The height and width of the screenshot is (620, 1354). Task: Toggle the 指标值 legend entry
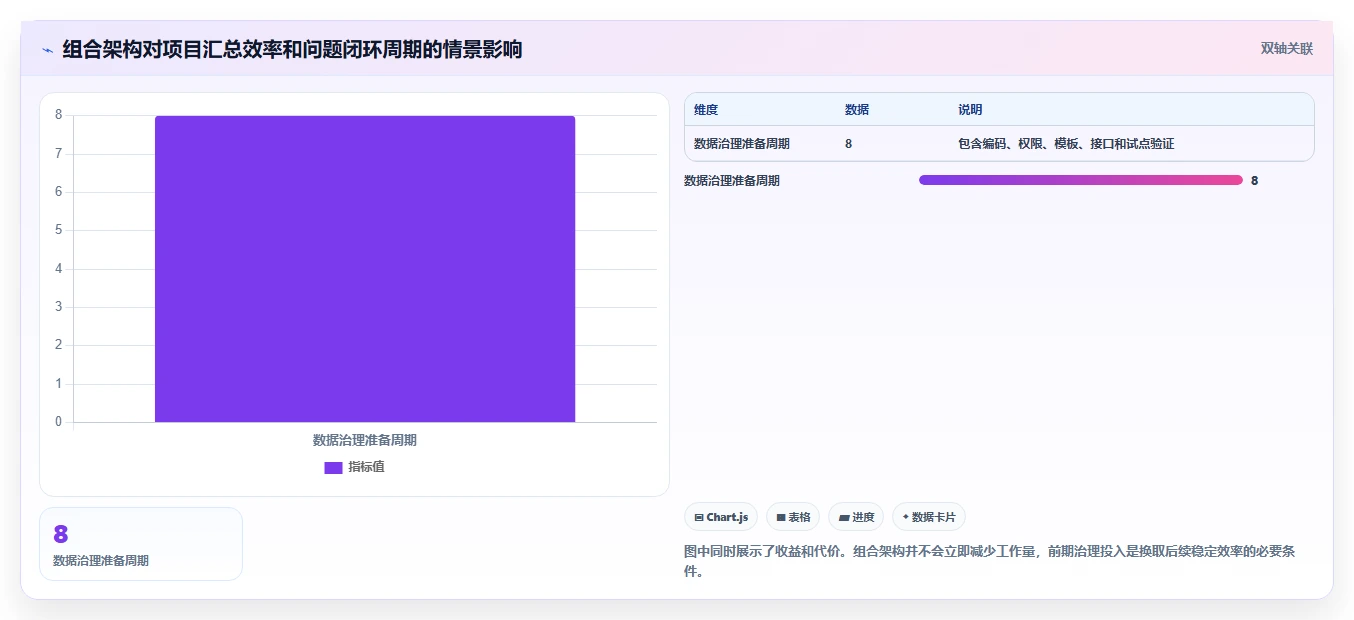click(354, 467)
